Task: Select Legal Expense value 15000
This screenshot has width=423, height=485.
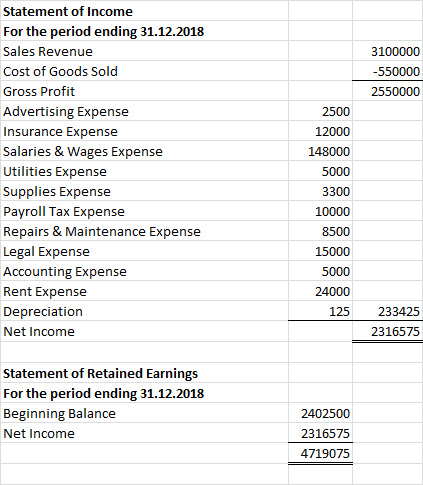Action: click(332, 252)
